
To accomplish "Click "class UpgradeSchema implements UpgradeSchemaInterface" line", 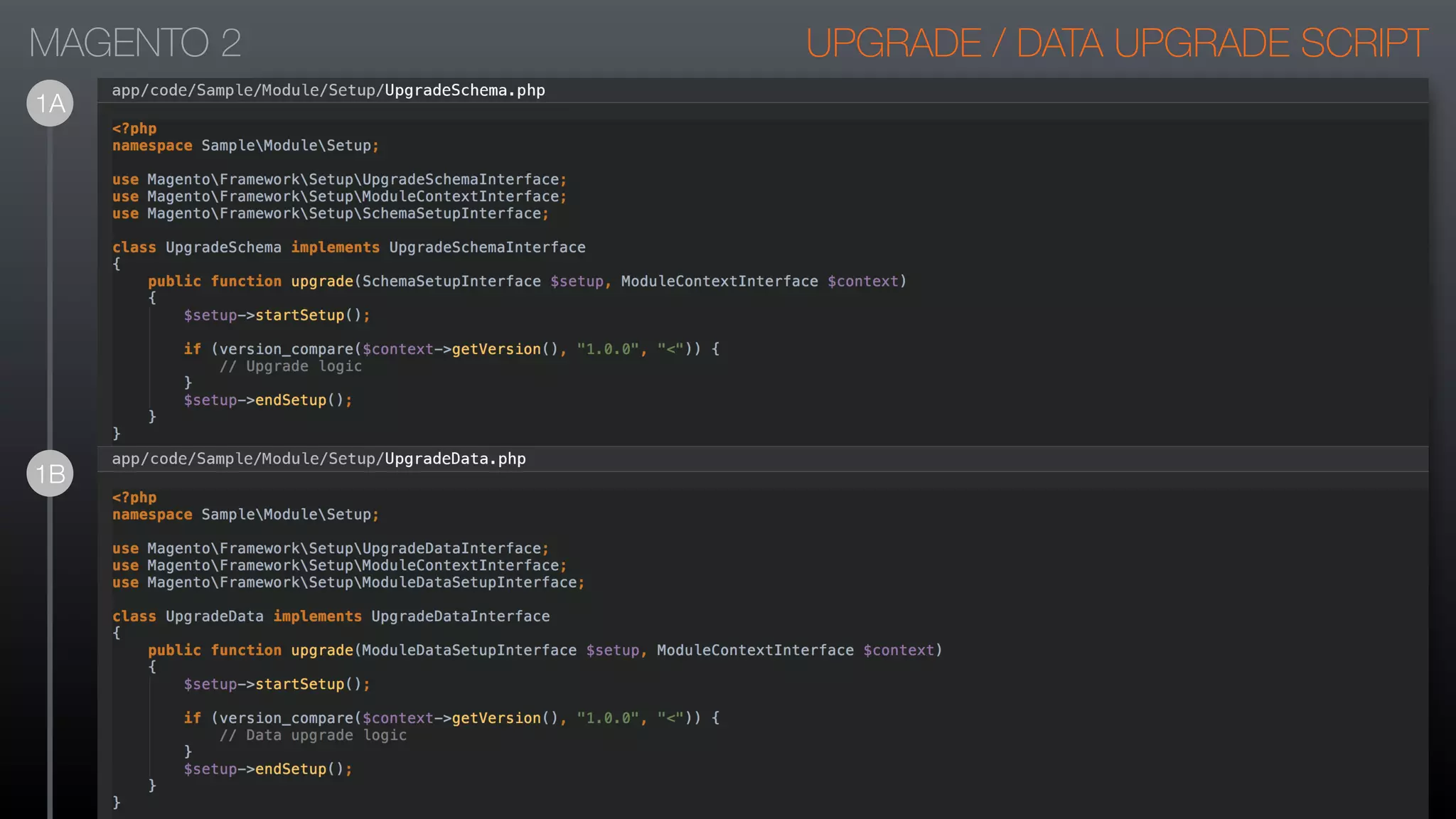I will (349, 247).
